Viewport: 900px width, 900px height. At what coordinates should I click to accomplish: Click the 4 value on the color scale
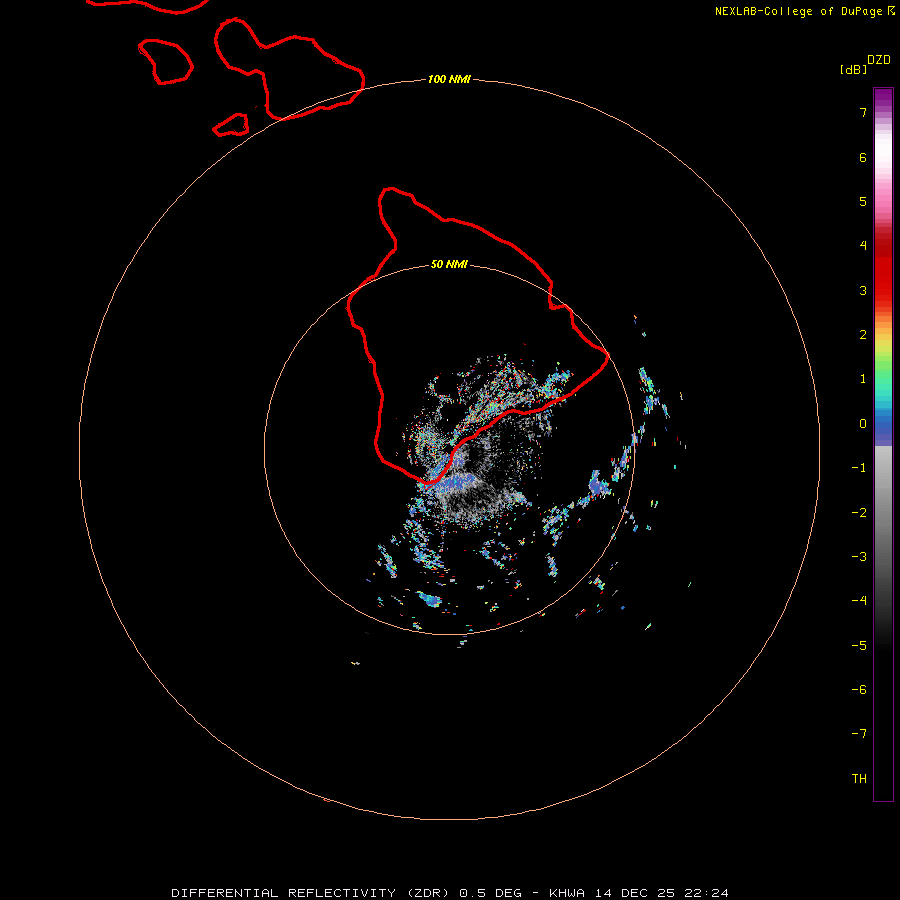point(863,246)
